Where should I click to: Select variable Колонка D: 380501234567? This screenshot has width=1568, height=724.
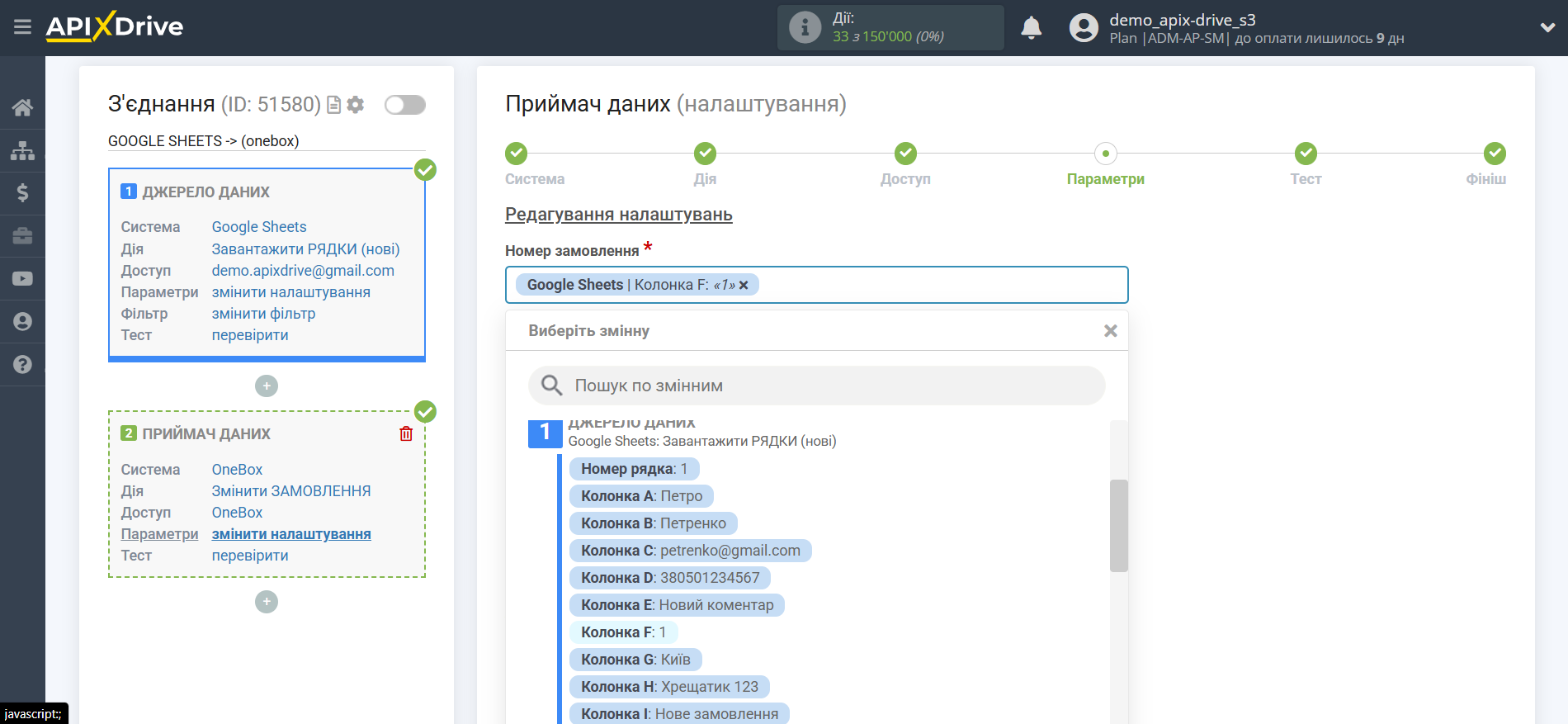point(669,578)
